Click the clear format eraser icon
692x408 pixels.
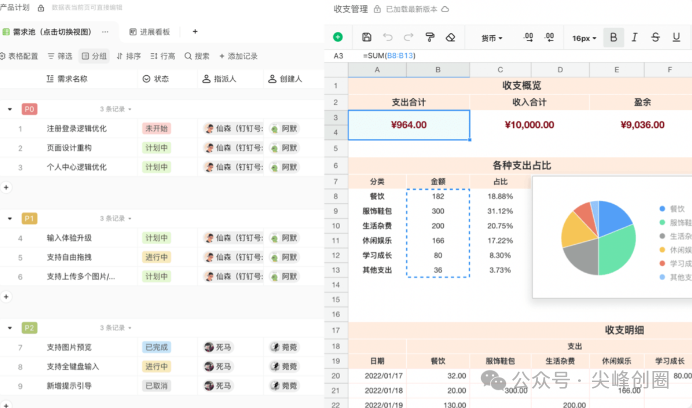[x=450, y=38]
